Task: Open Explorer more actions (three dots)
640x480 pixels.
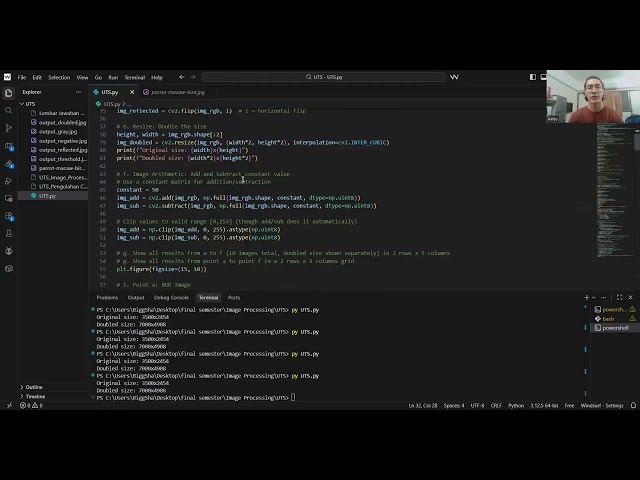Action: [78, 92]
